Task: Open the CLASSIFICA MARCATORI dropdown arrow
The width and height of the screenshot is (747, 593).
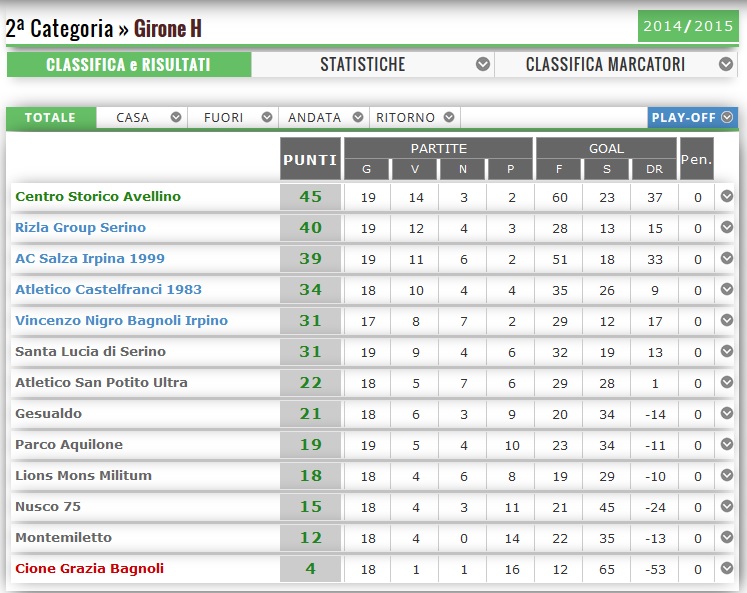Action: [727, 64]
